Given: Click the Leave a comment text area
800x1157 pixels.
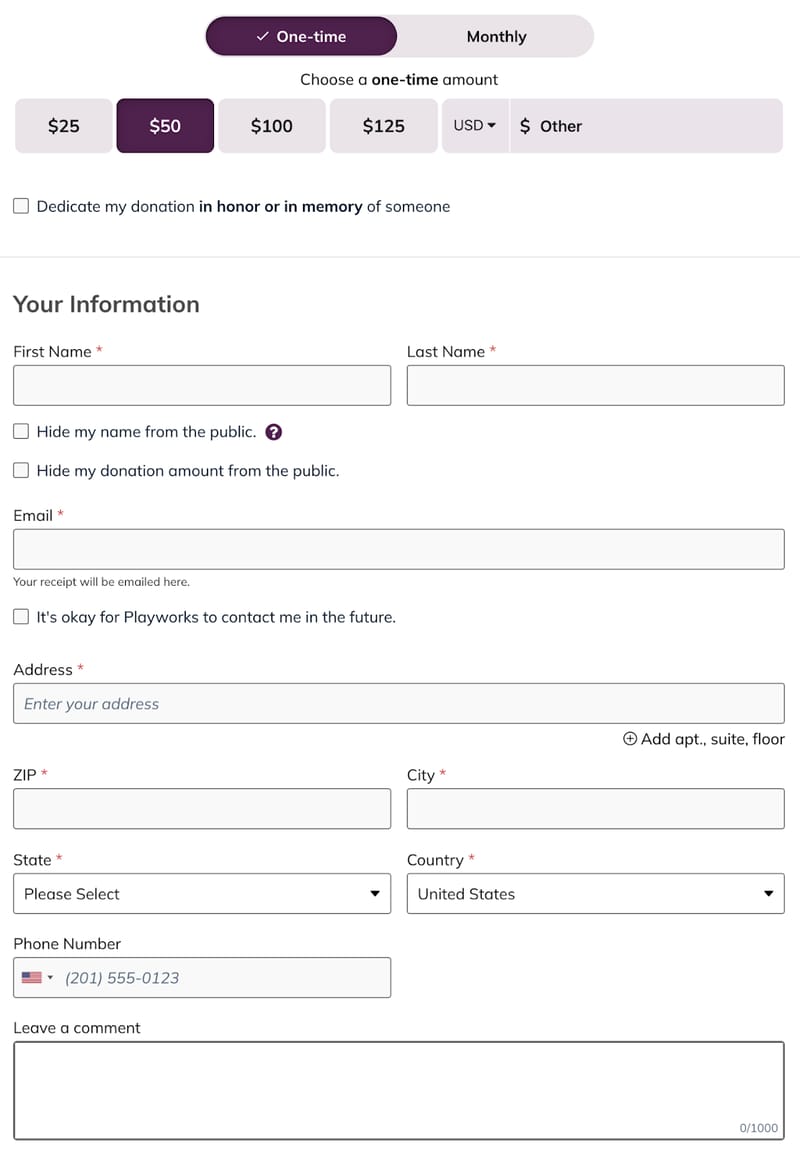Looking at the screenshot, I should pos(399,1090).
